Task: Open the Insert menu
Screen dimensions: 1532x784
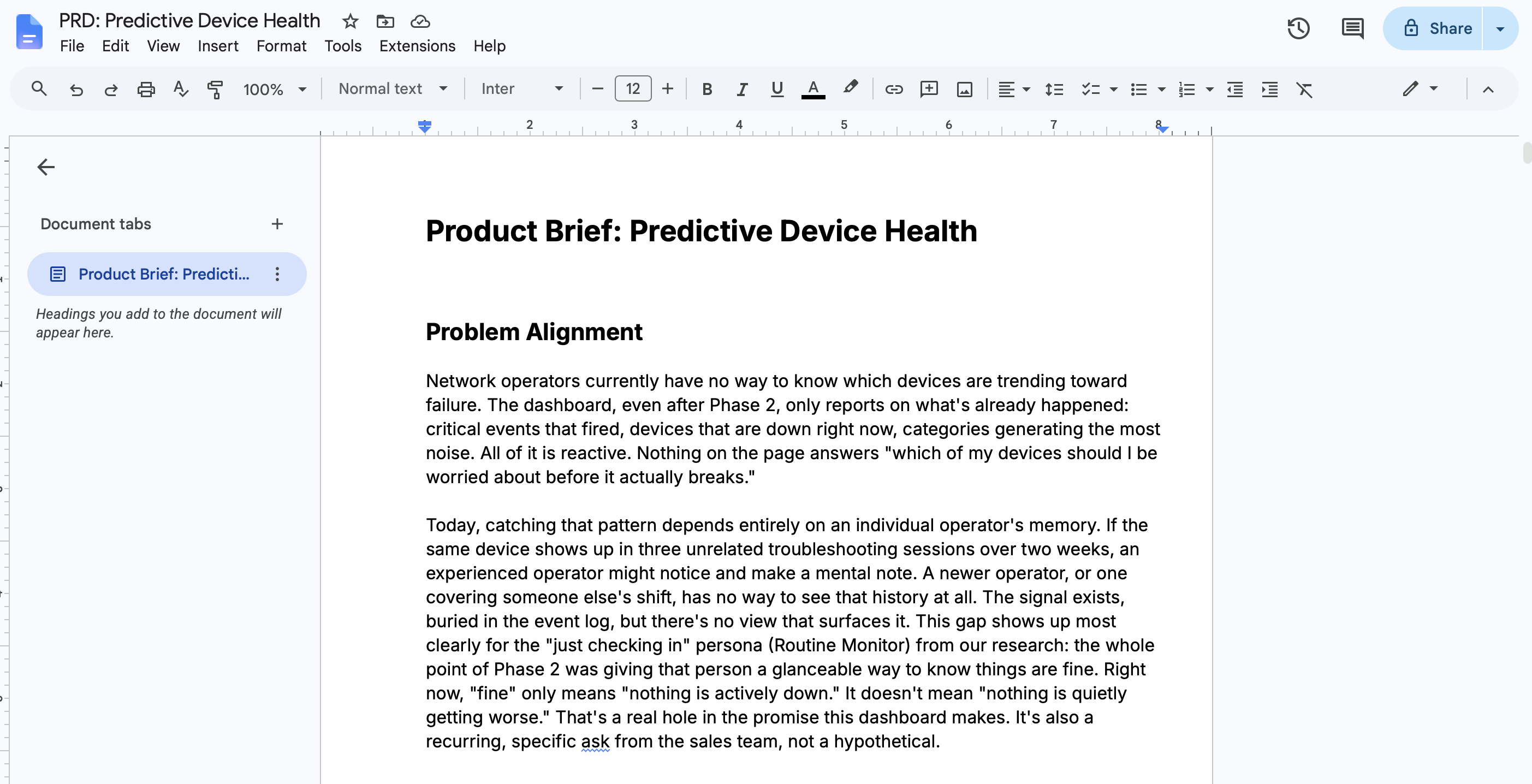Action: (218, 46)
